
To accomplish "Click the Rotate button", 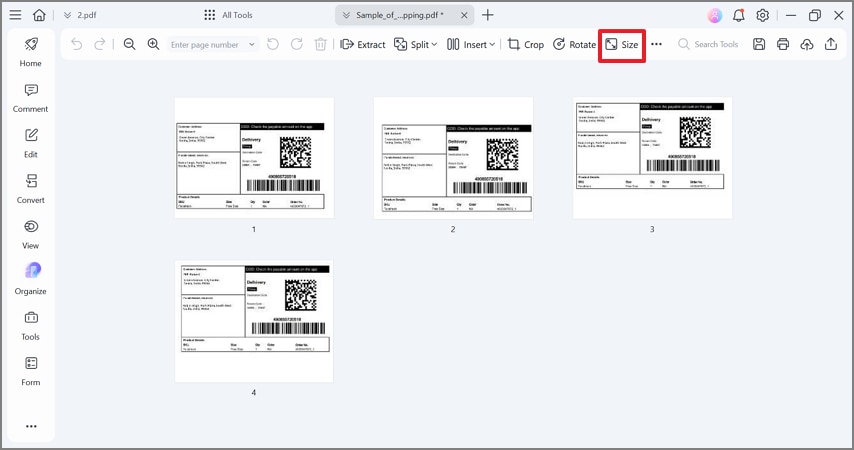I will pos(574,44).
